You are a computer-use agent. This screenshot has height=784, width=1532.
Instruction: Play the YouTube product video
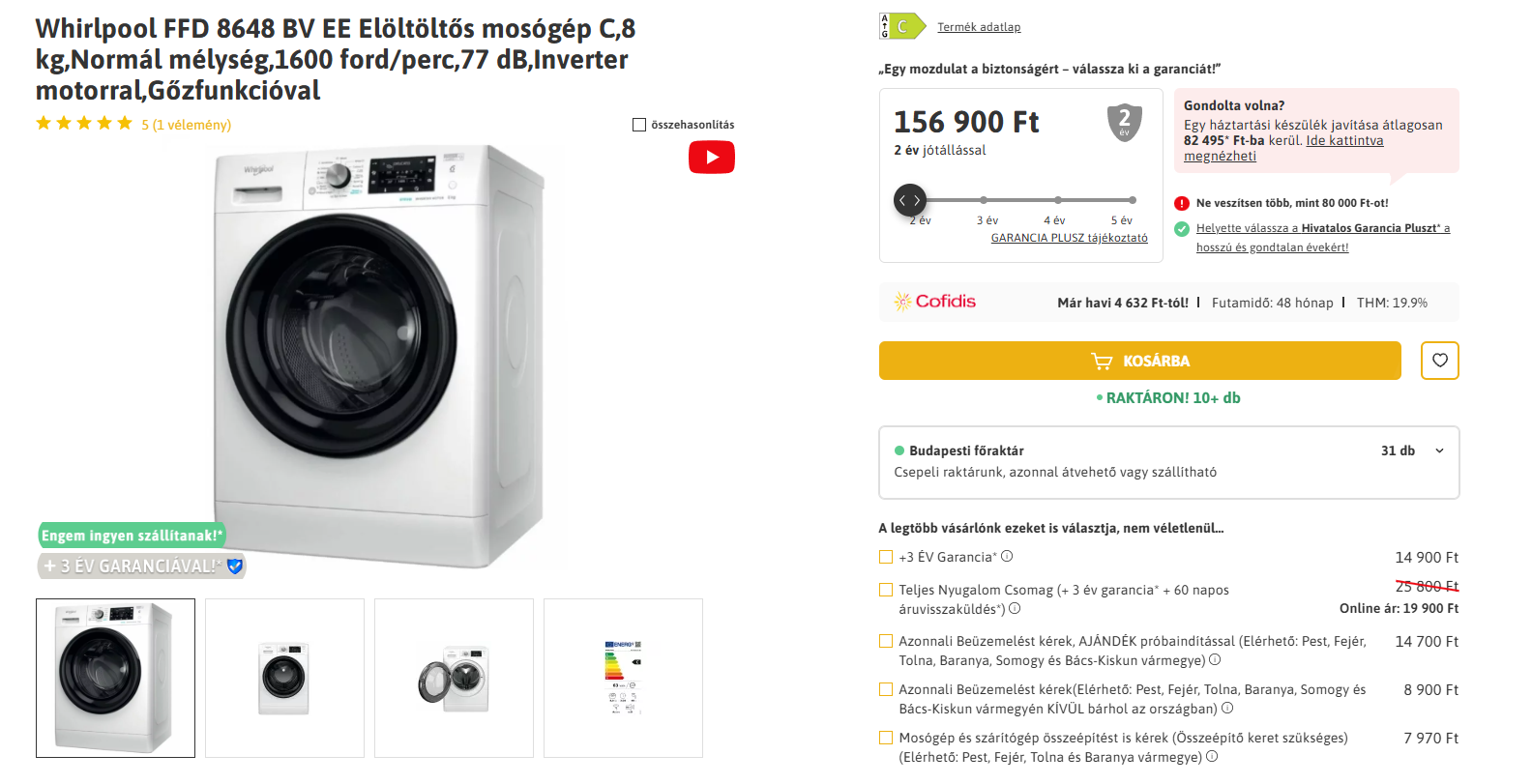tap(711, 158)
